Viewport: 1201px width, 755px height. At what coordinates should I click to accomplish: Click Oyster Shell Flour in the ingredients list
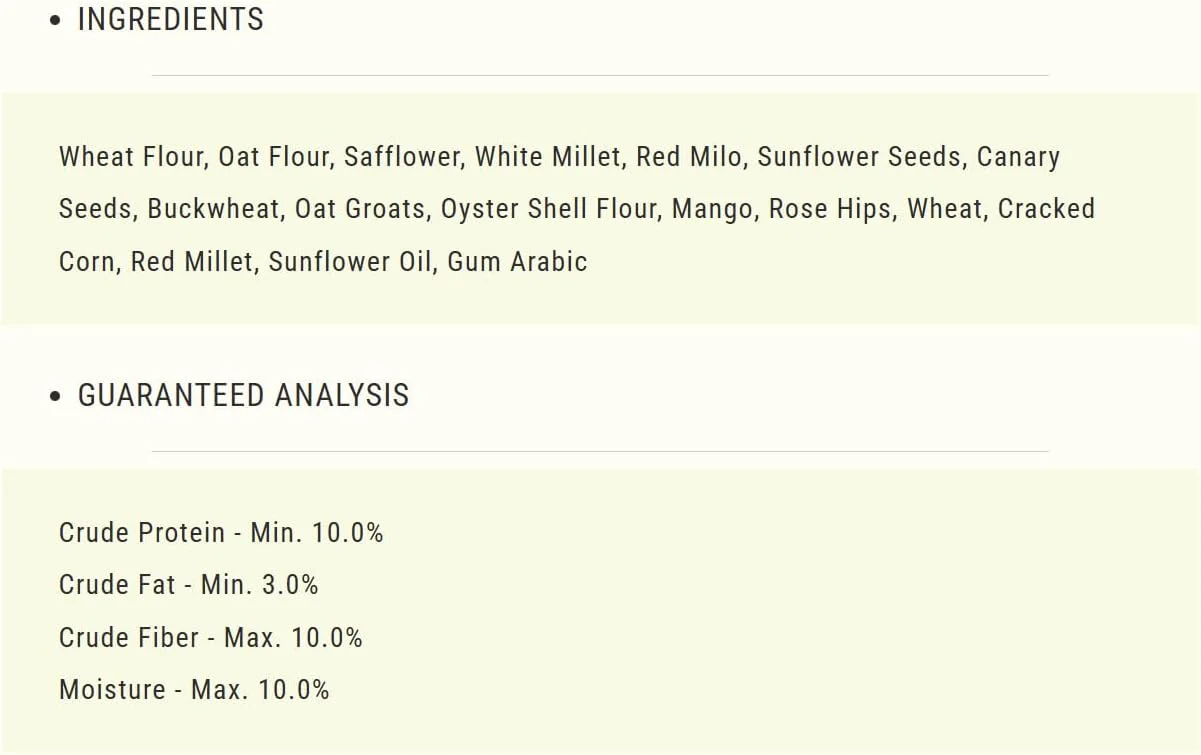click(549, 209)
